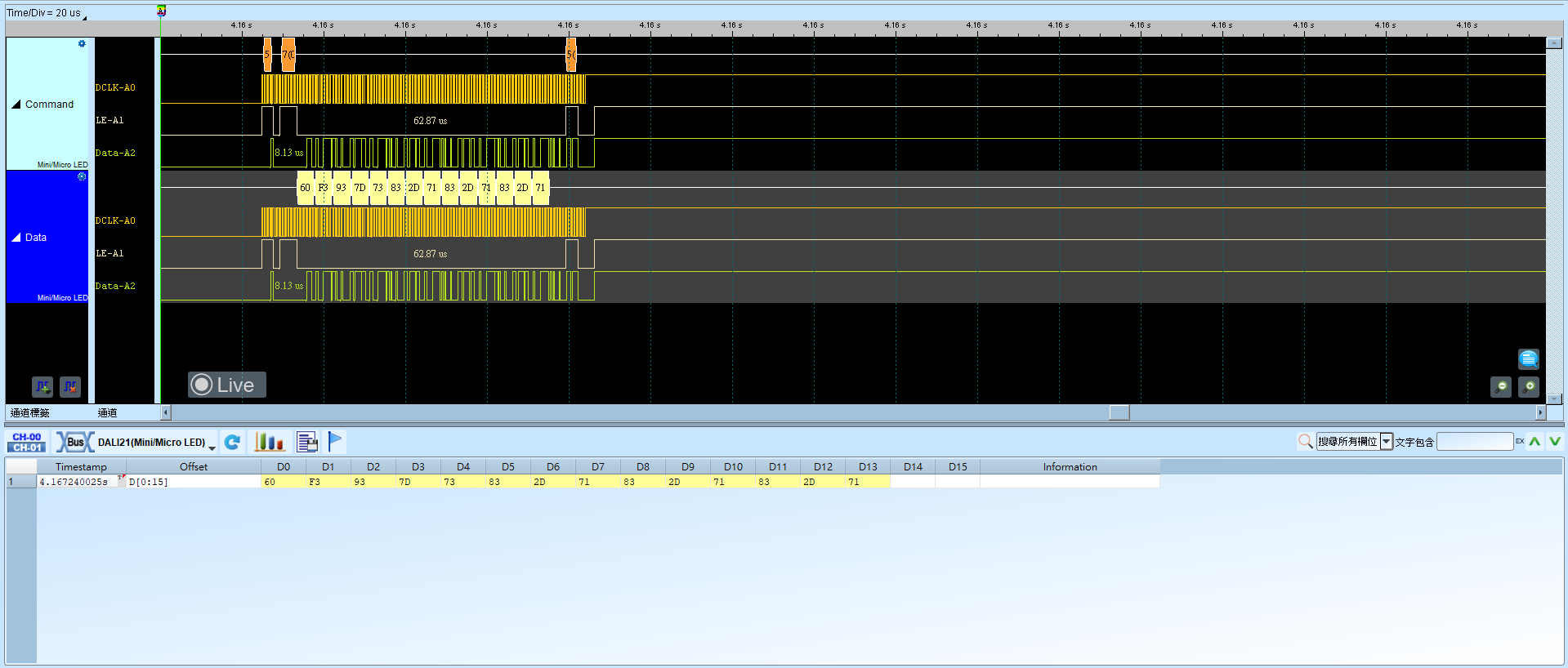
Task: Click the remove-channel waveform icon at bottom-left
Action: click(x=70, y=386)
